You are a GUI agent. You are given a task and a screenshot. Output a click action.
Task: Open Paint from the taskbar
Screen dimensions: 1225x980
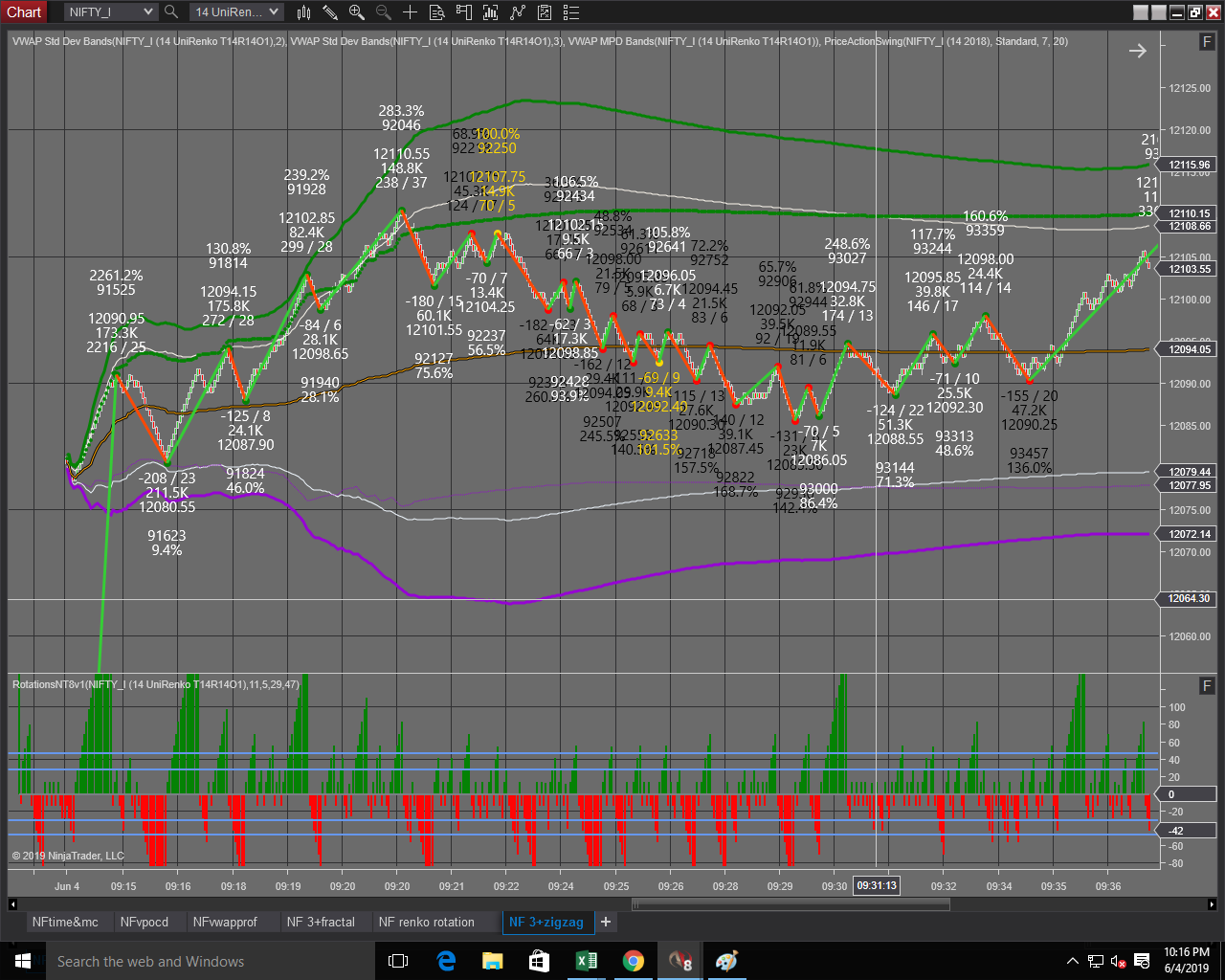point(727,961)
